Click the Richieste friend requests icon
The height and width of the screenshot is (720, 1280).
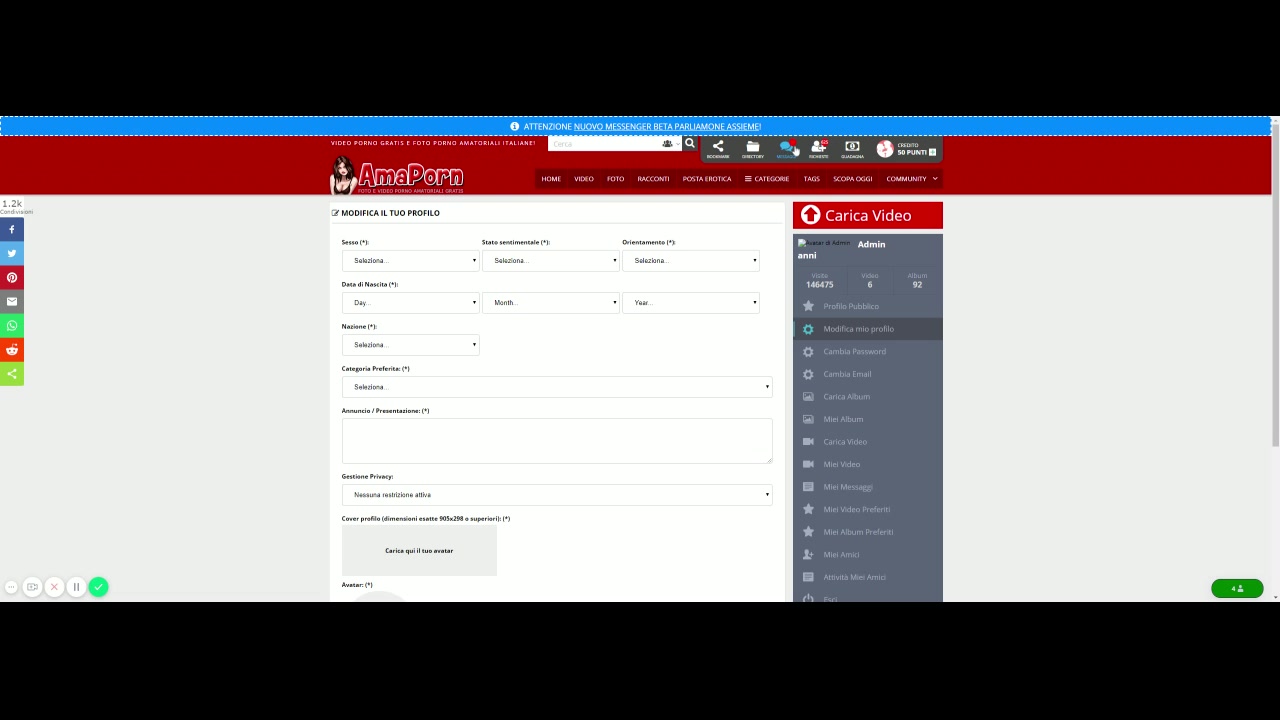coord(819,148)
